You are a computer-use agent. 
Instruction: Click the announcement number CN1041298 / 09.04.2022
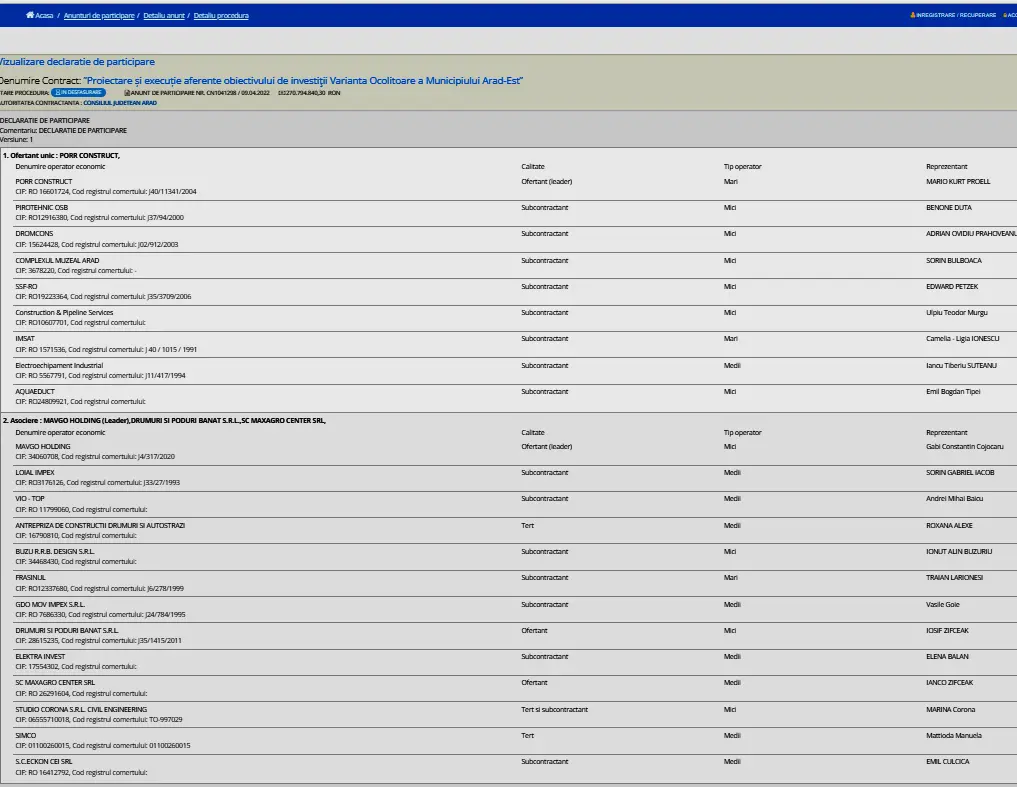(238, 93)
